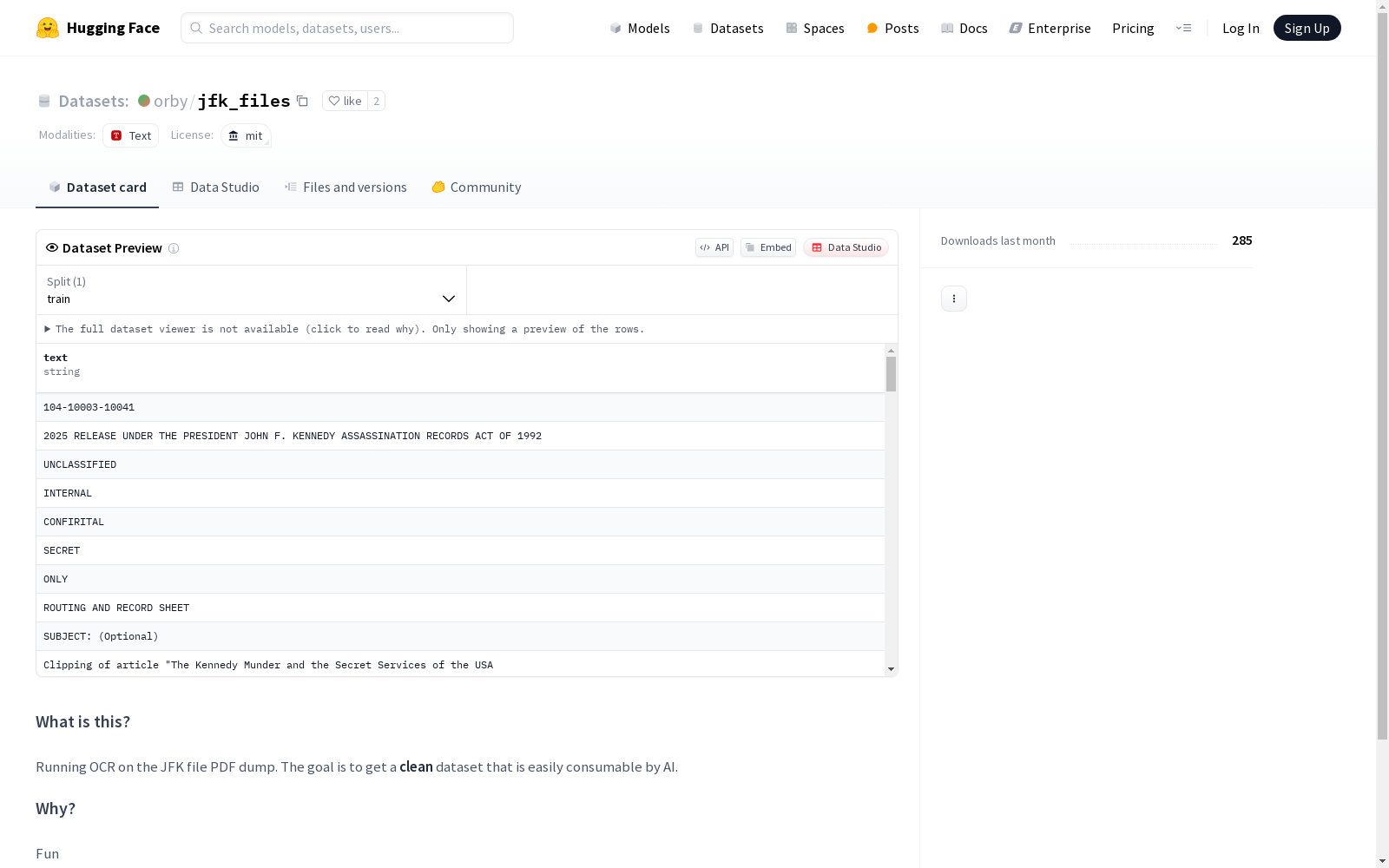
Task: Click the preview table scroll-down arrow
Action: pyautogui.click(x=891, y=669)
